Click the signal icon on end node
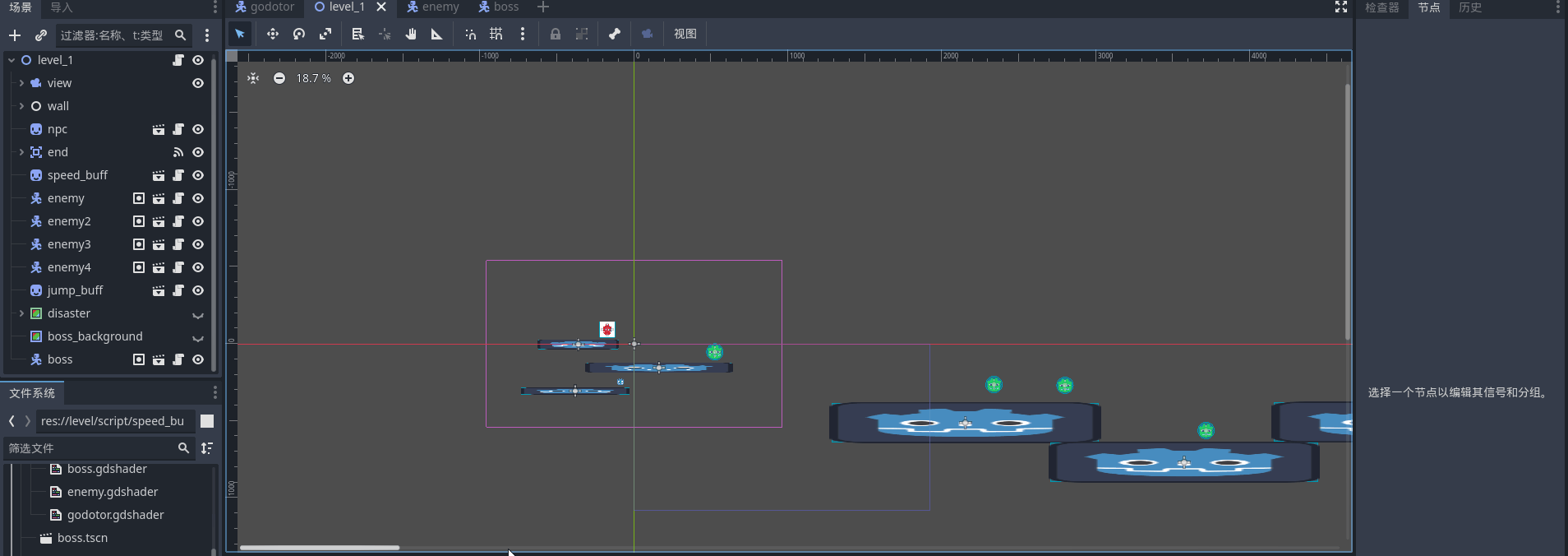 click(178, 152)
